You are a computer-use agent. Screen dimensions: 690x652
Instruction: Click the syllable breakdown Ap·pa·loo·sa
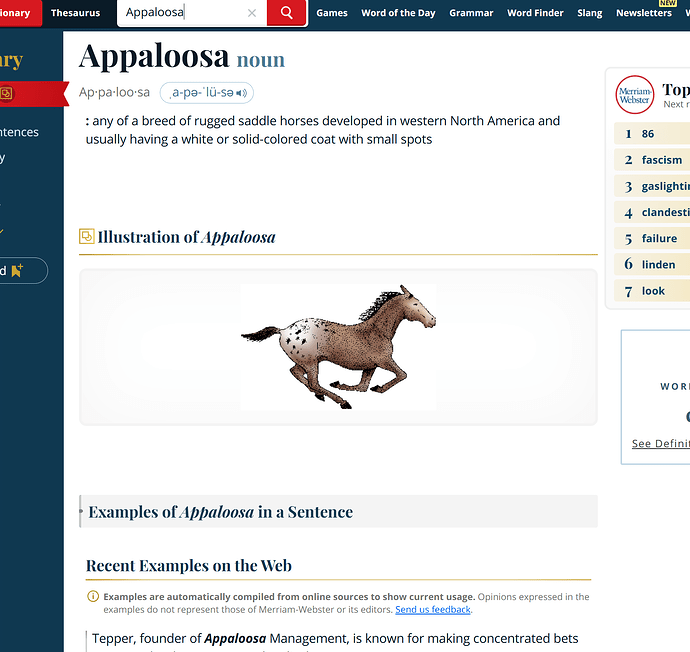[114, 92]
